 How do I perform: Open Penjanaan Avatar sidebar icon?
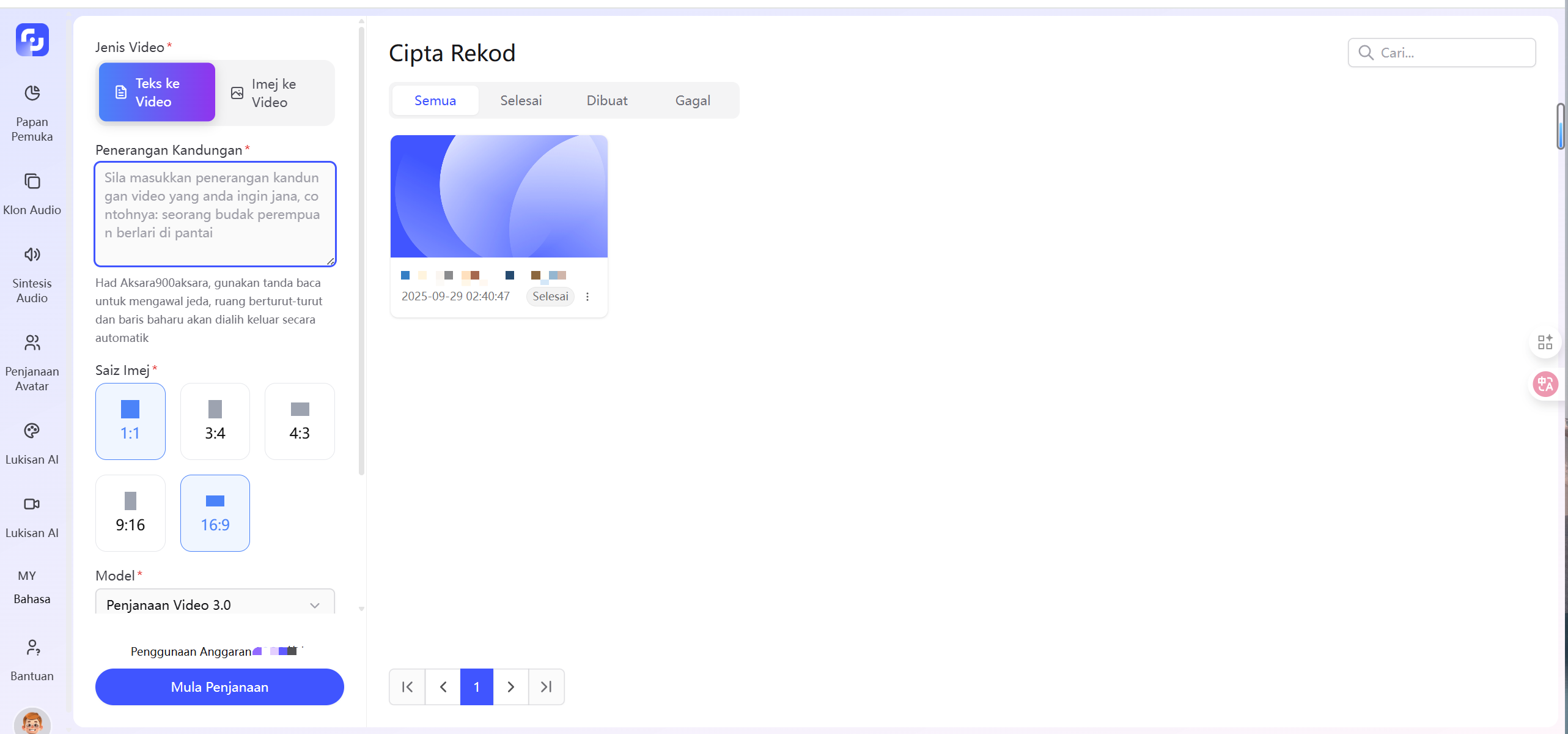[32, 343]
